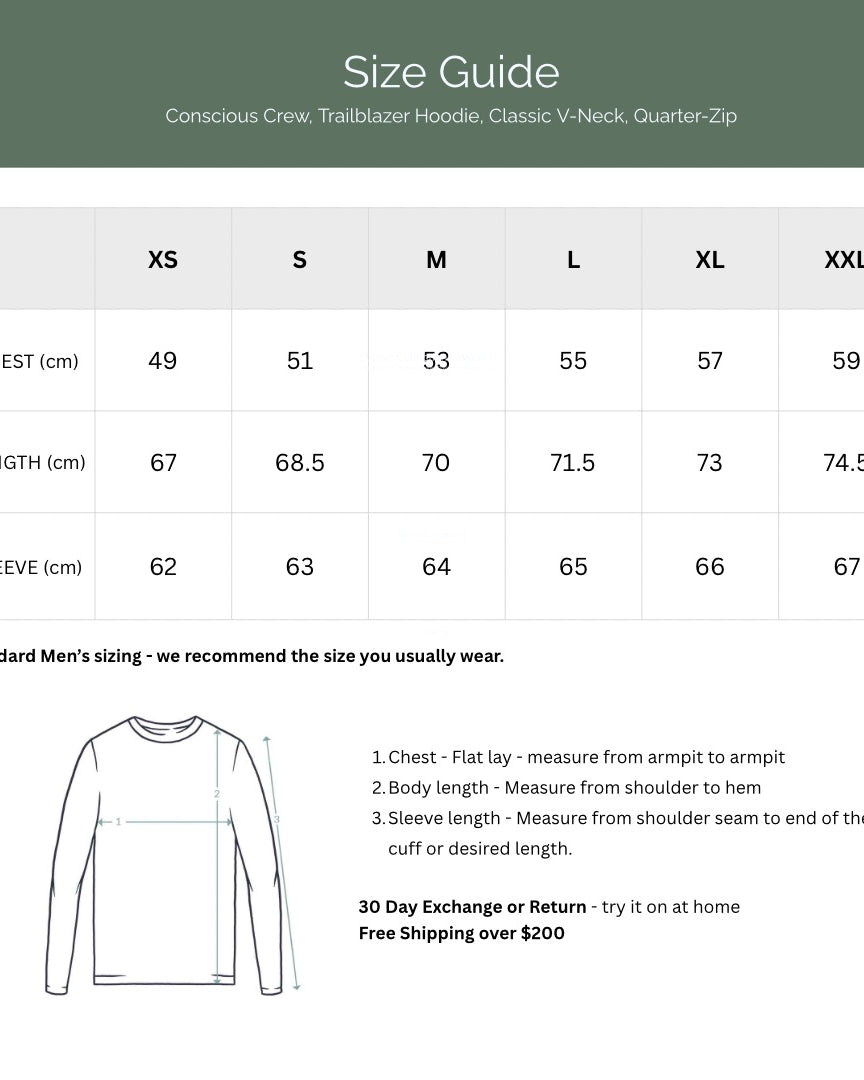Click the length value 68.5 for size S
The width and height of the screenshot is (864, 1080).
300,463
